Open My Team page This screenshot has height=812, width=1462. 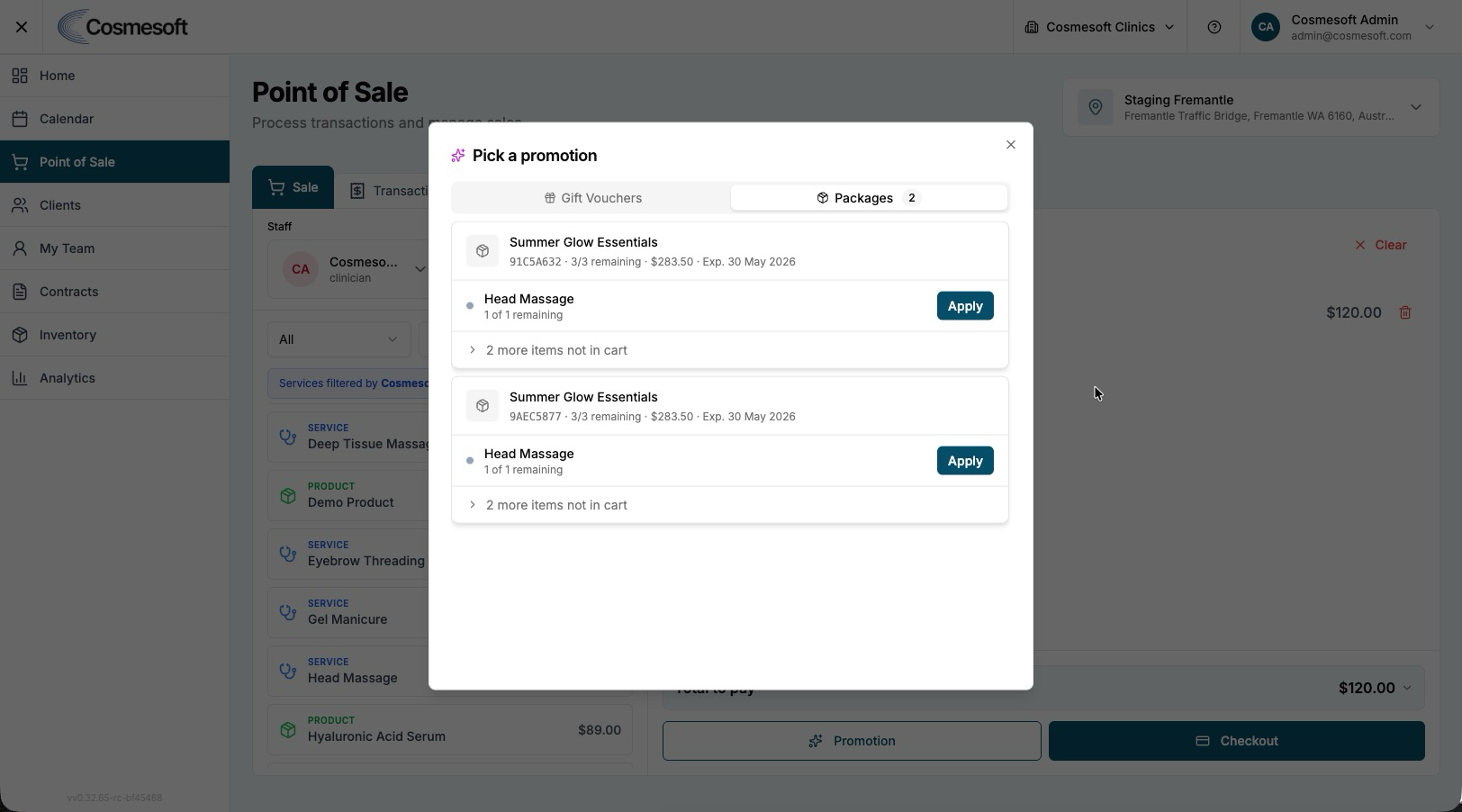[114, 248]
